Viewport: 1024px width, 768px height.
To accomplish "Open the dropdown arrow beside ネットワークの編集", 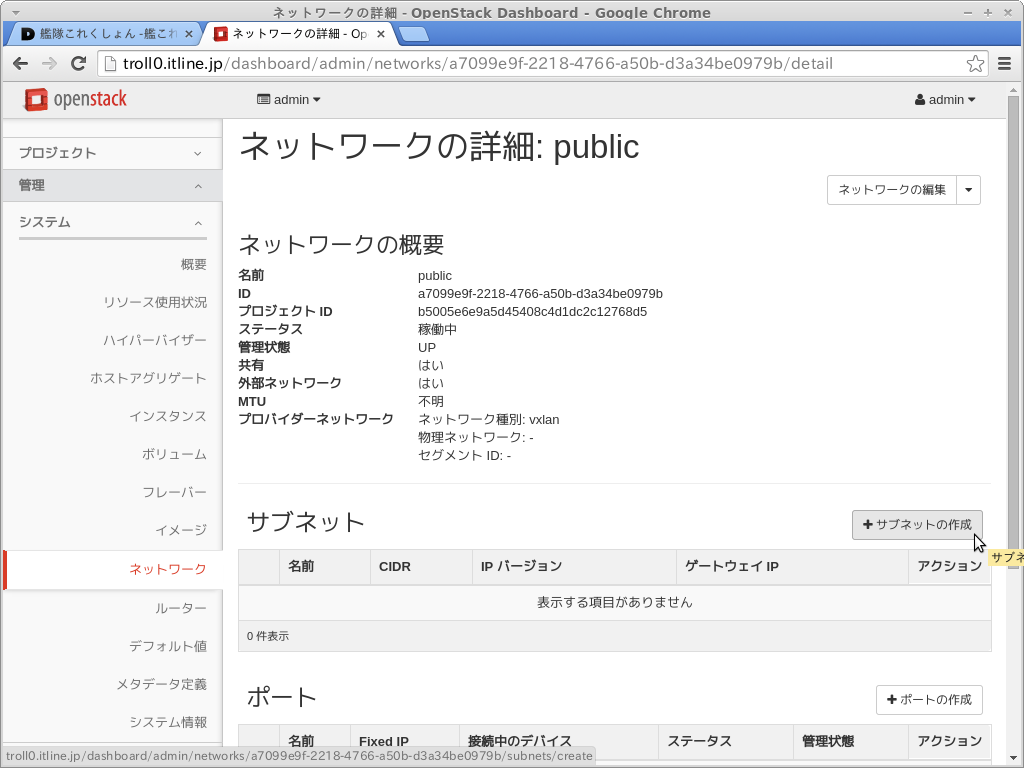I will click(968, 190).
